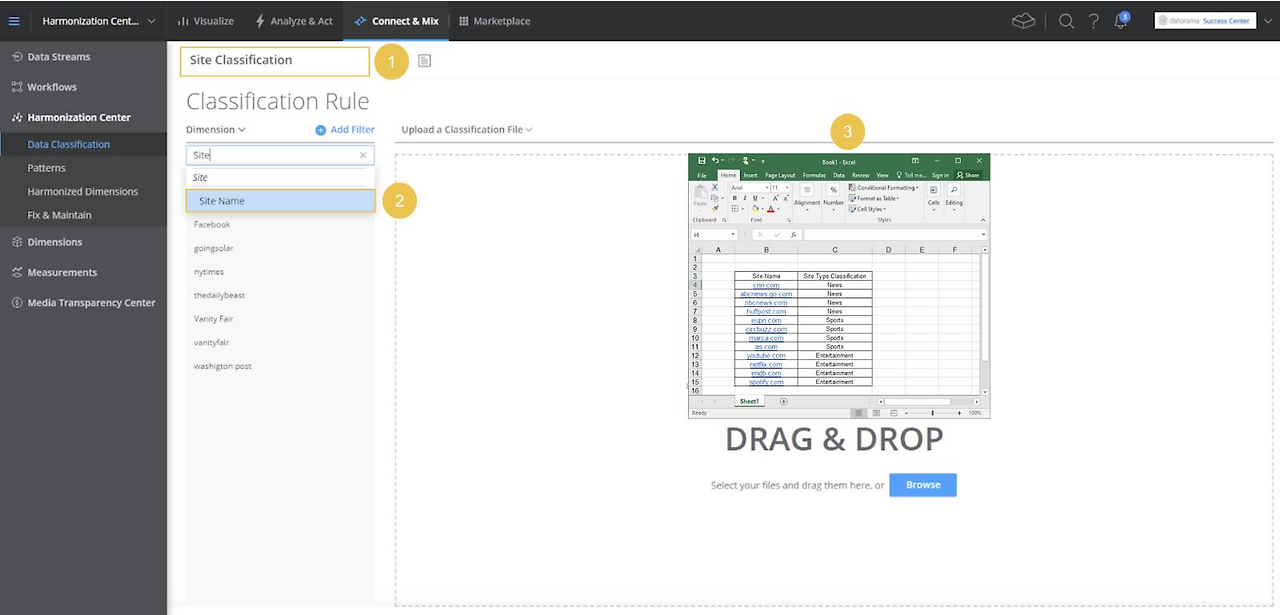The width and height of the screenshot is (1280, 615).
Task: Open Harmonized Dimensions sub-item
Action: pos(83,191)
